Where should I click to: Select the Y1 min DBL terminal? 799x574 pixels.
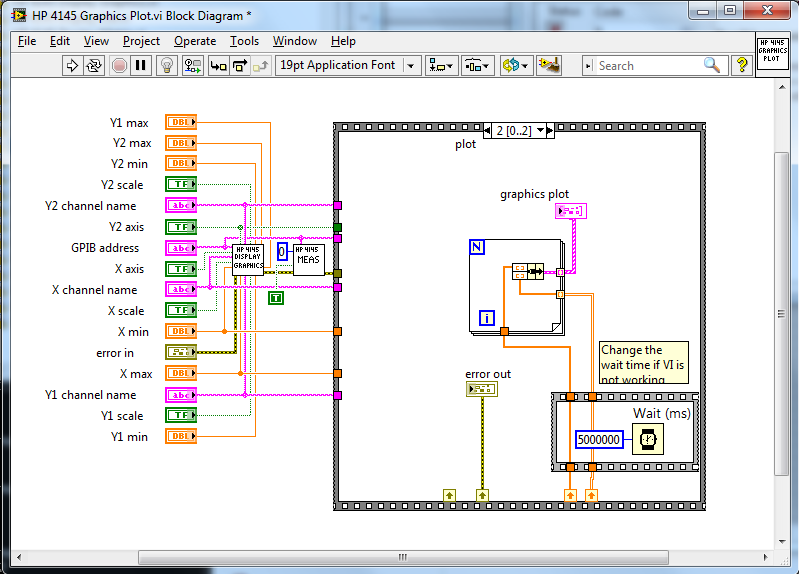click(x=181, y=436)
